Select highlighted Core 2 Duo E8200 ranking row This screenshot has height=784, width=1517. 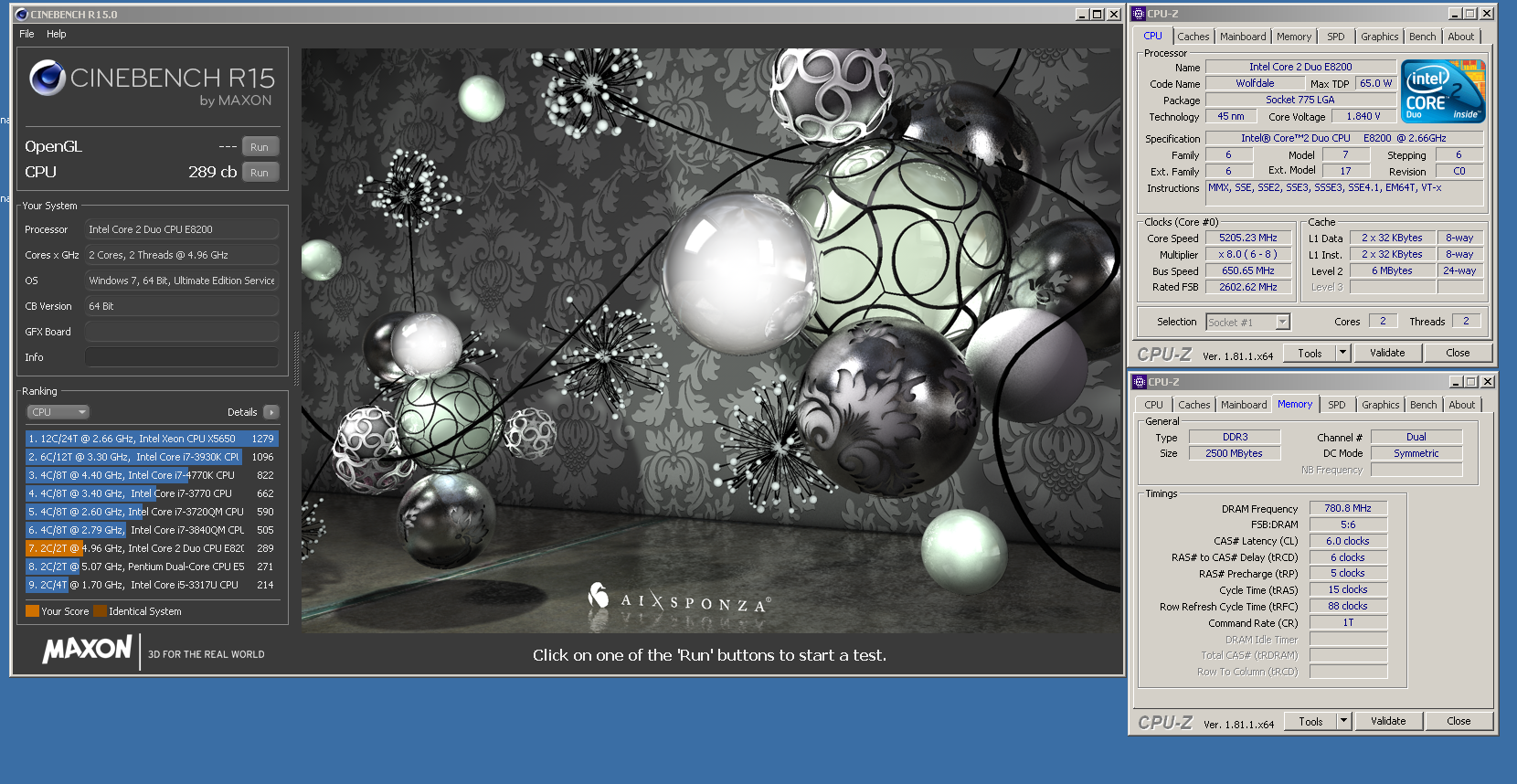click(152, 548)
